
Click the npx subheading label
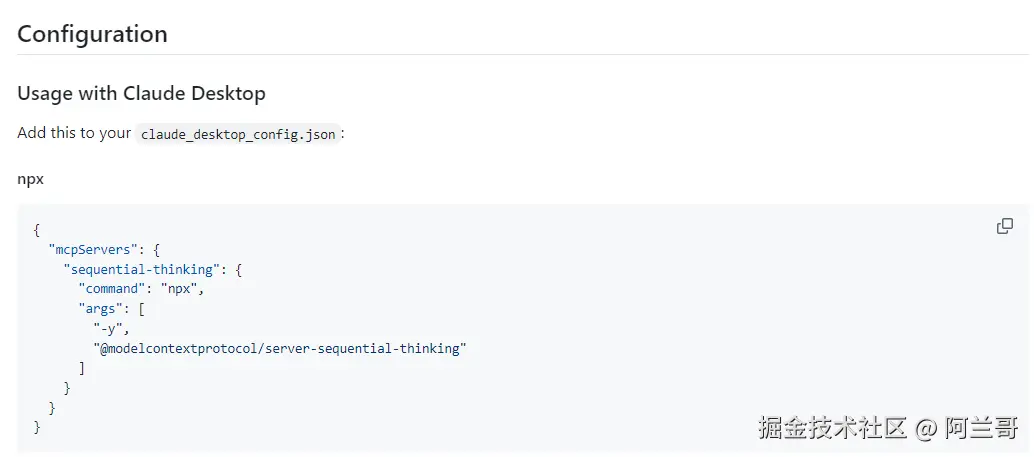[30, 179]
